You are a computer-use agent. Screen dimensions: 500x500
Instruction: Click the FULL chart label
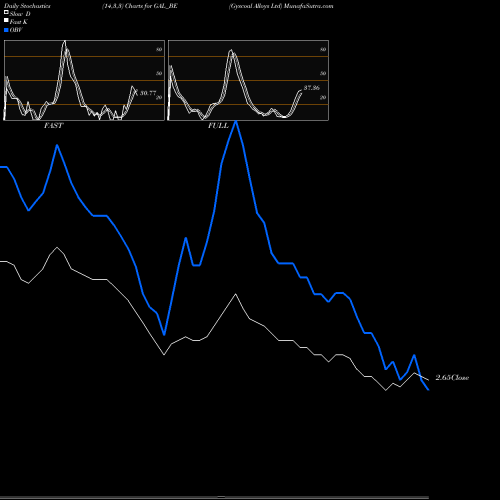(218, 125)
